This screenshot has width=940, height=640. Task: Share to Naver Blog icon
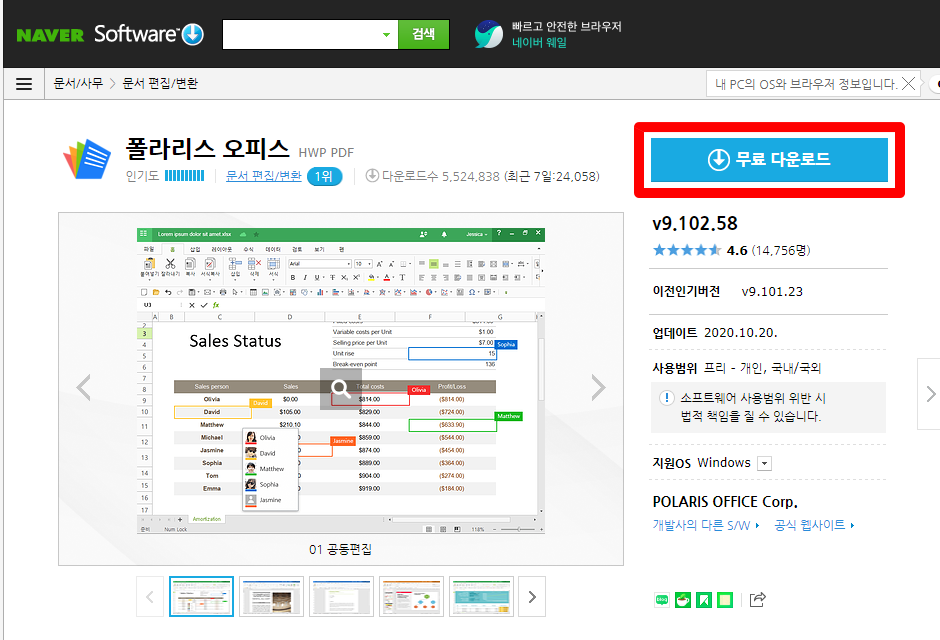tap(662, 599)
